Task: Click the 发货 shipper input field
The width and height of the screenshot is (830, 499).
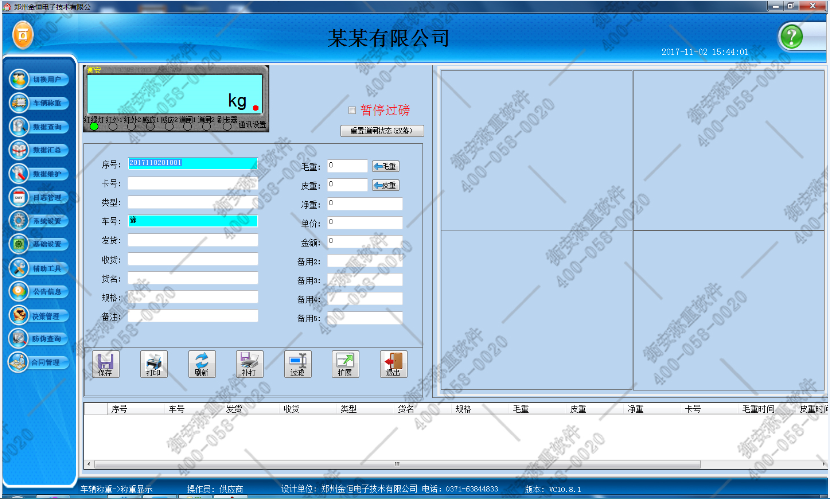Action: (x=193, y=240)
